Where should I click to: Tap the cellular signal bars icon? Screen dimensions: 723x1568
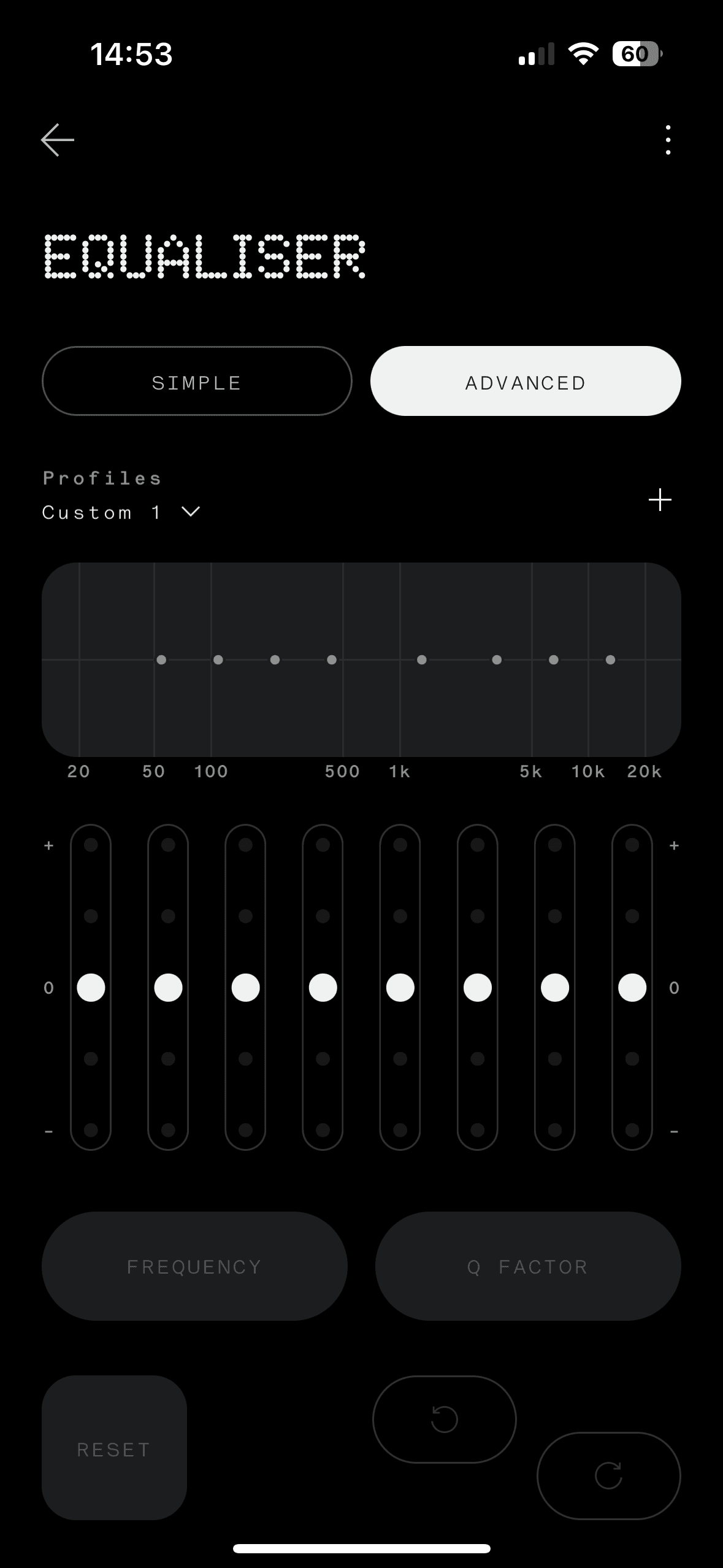(x=536, y=54)
